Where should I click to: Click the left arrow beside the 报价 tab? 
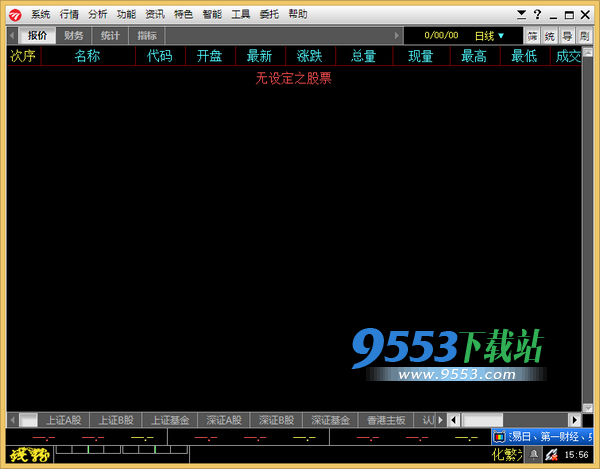[12, 36]
